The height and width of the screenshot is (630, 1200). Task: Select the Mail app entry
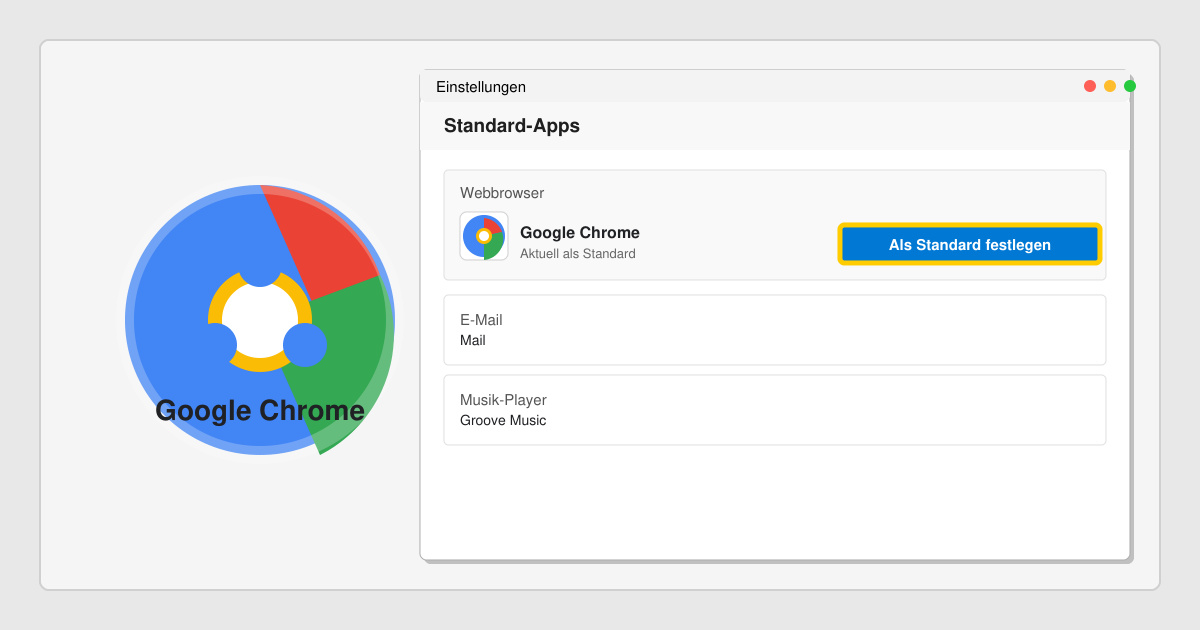pos(473,340)
